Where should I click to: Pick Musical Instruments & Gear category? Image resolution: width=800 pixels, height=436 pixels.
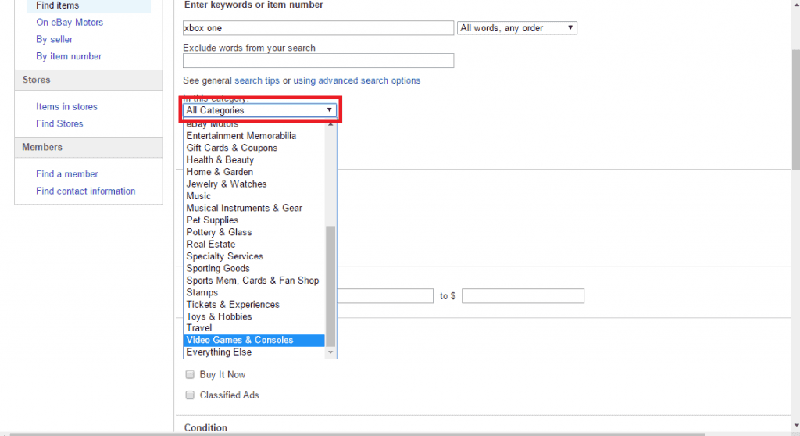click(x=254, y=208)
